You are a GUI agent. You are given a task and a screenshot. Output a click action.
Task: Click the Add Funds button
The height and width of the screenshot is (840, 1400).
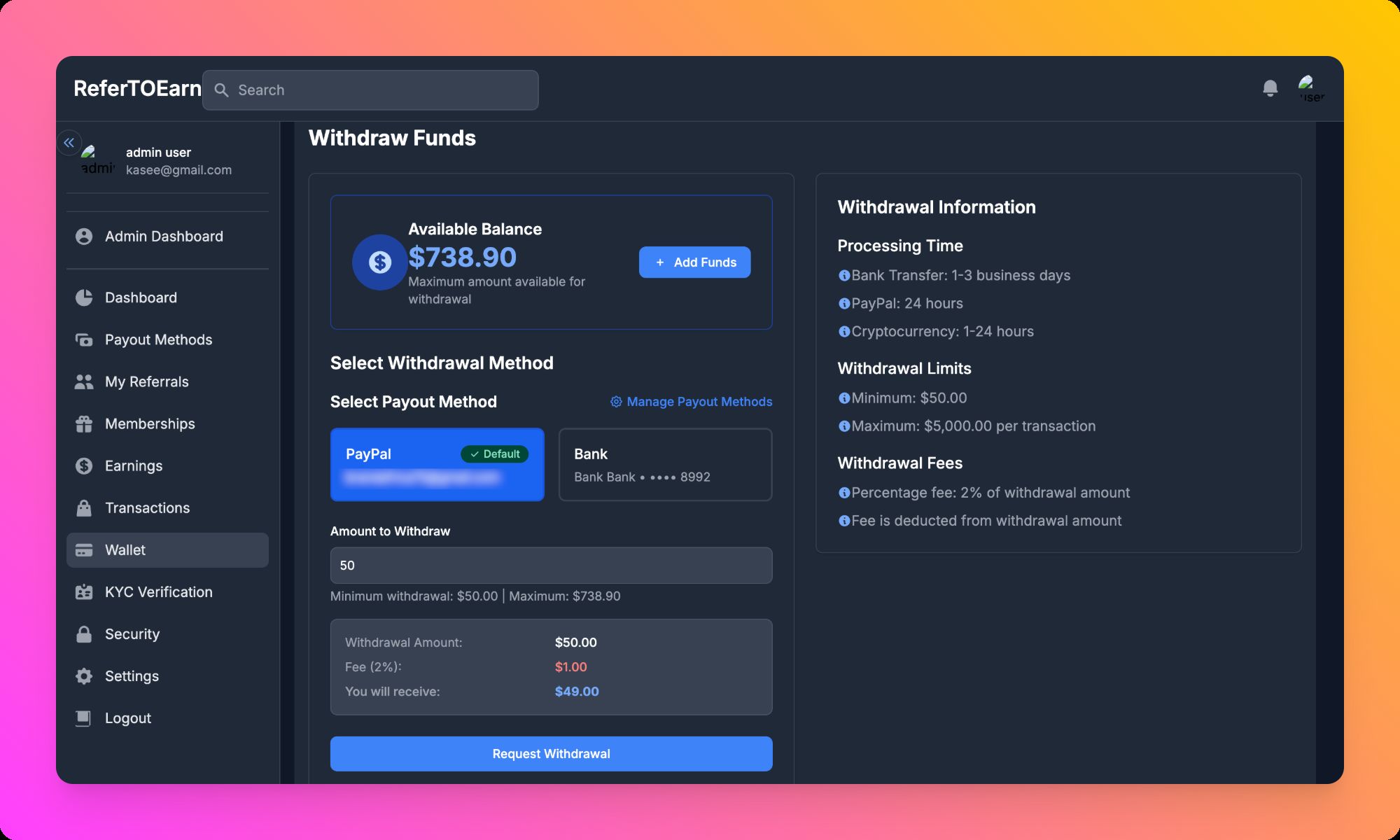694,262
